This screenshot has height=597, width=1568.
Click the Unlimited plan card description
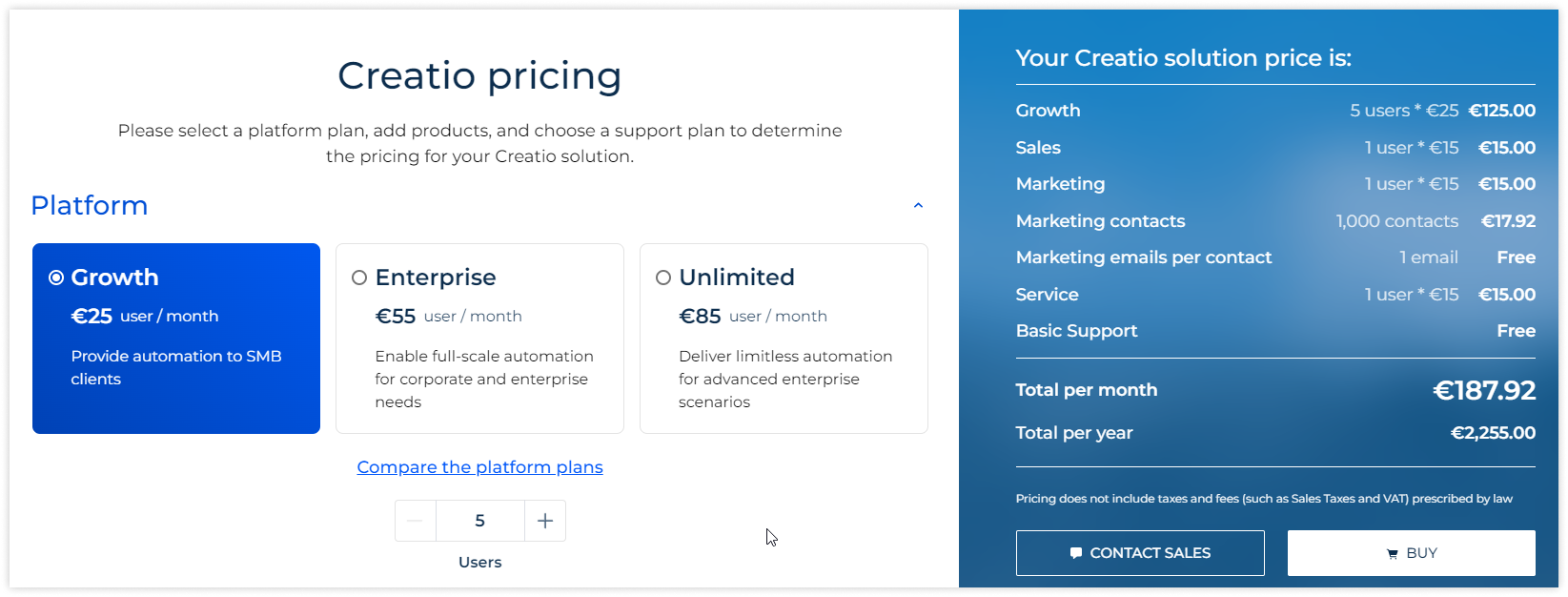point(785,380)
